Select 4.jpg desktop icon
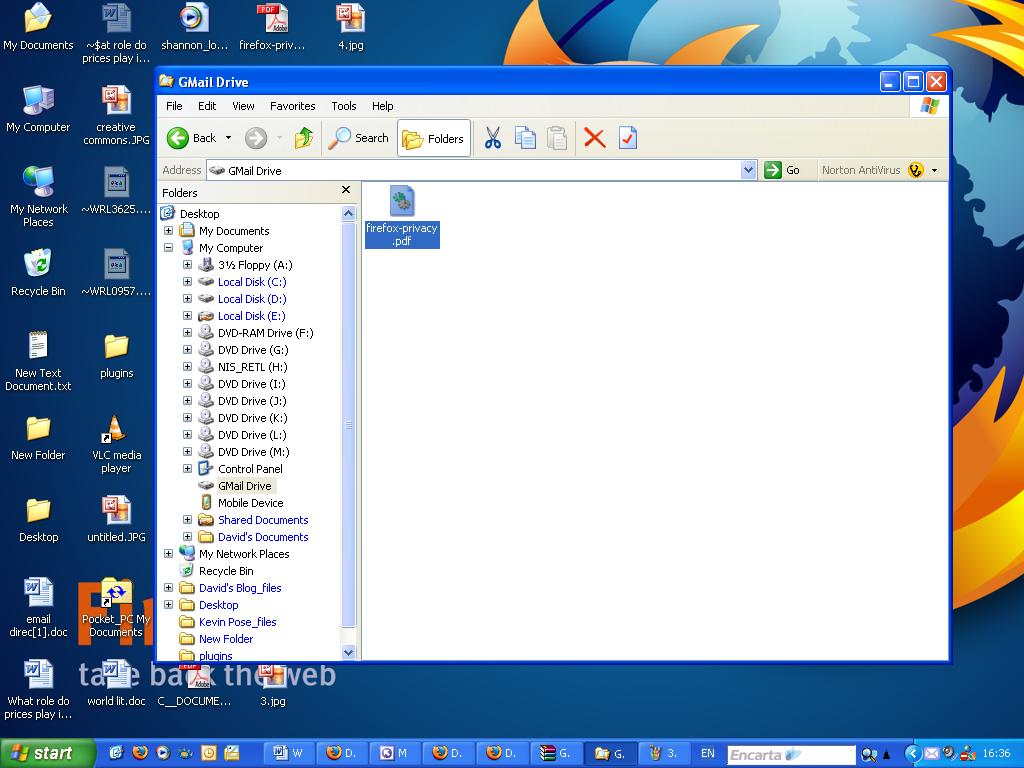Image resolution: width=1024 pixels, height=768 pixels. point(351,26)
